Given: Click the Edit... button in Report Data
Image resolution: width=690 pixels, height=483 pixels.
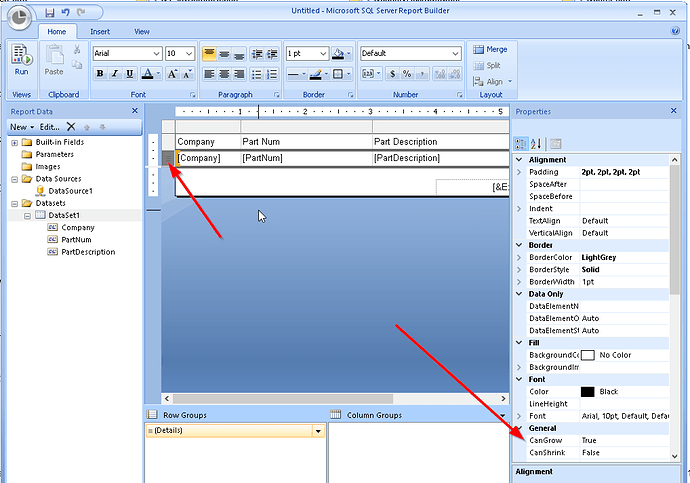Looking at the screenshot, I should click(50, 127).
